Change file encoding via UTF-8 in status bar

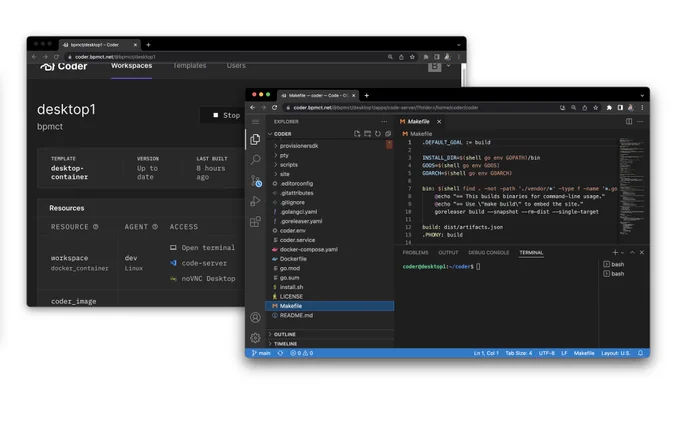coord(546,353)
